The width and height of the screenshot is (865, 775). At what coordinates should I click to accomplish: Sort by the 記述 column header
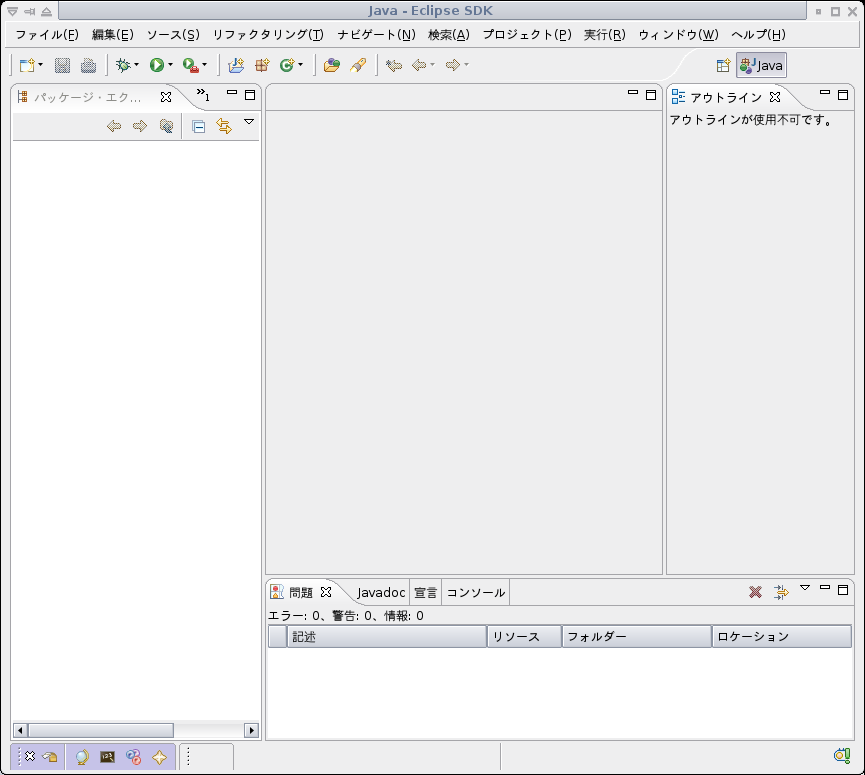(387, 637)
